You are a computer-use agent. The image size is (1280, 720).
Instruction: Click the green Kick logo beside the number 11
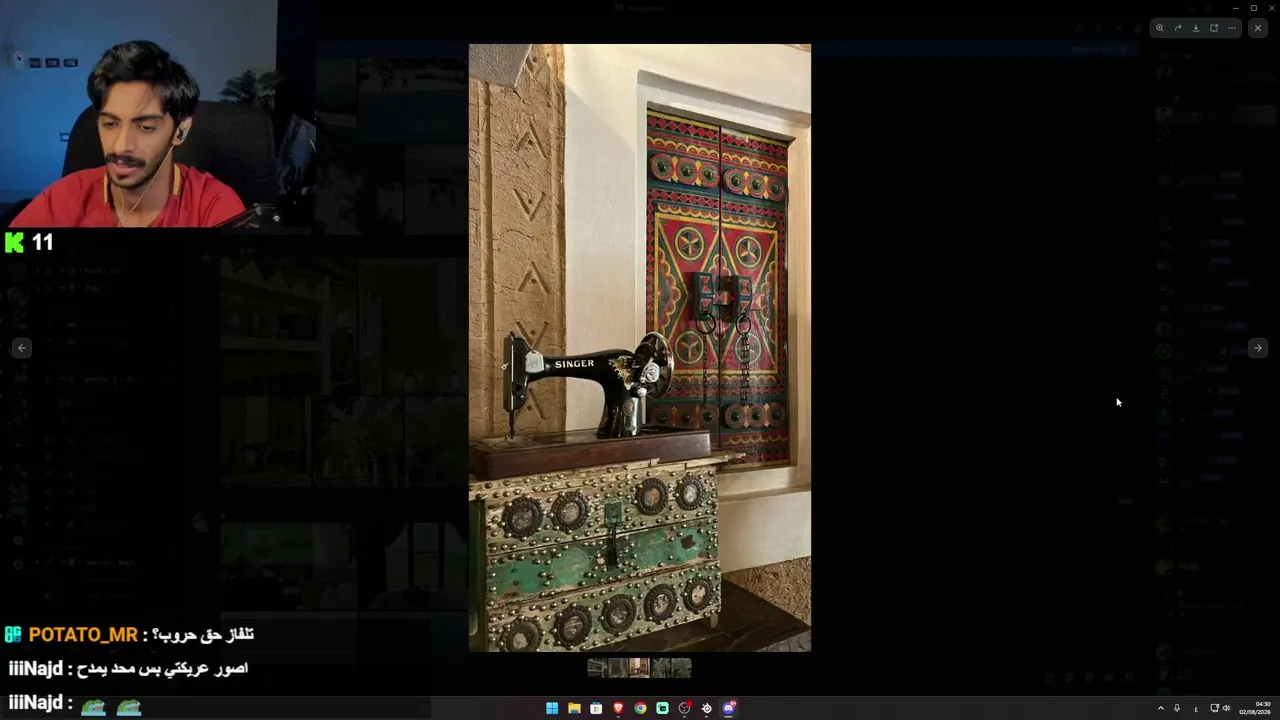point(14,242)
